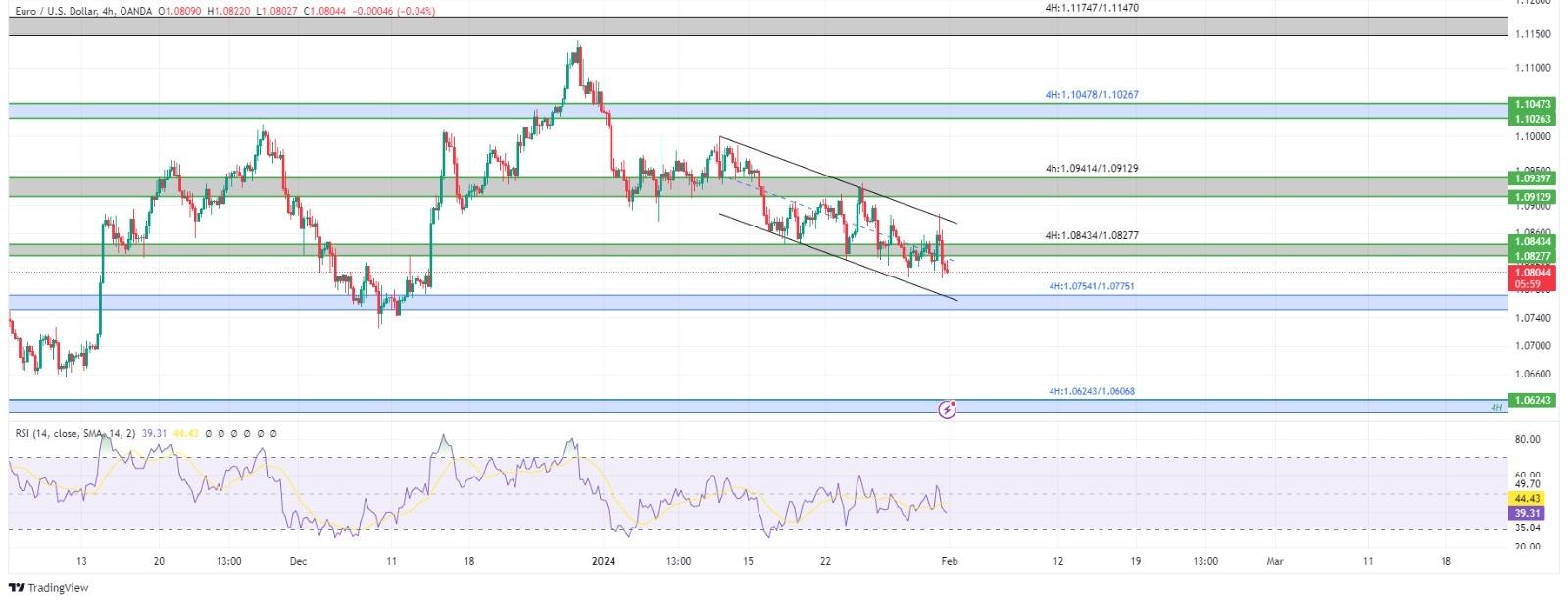Click the green 1.10473 price axis tag
This screenshot has width=1568, height=603.
pos(1533,104)
